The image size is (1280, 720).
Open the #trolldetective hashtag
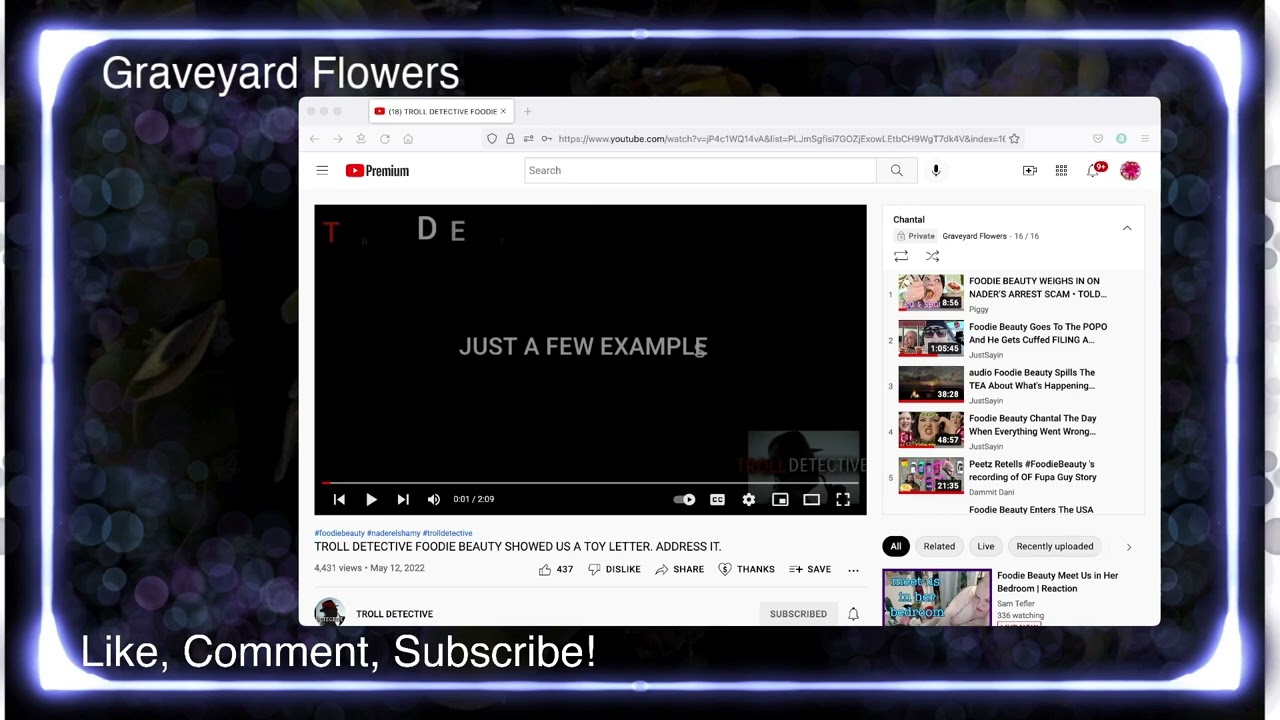(x=447, y=533)
